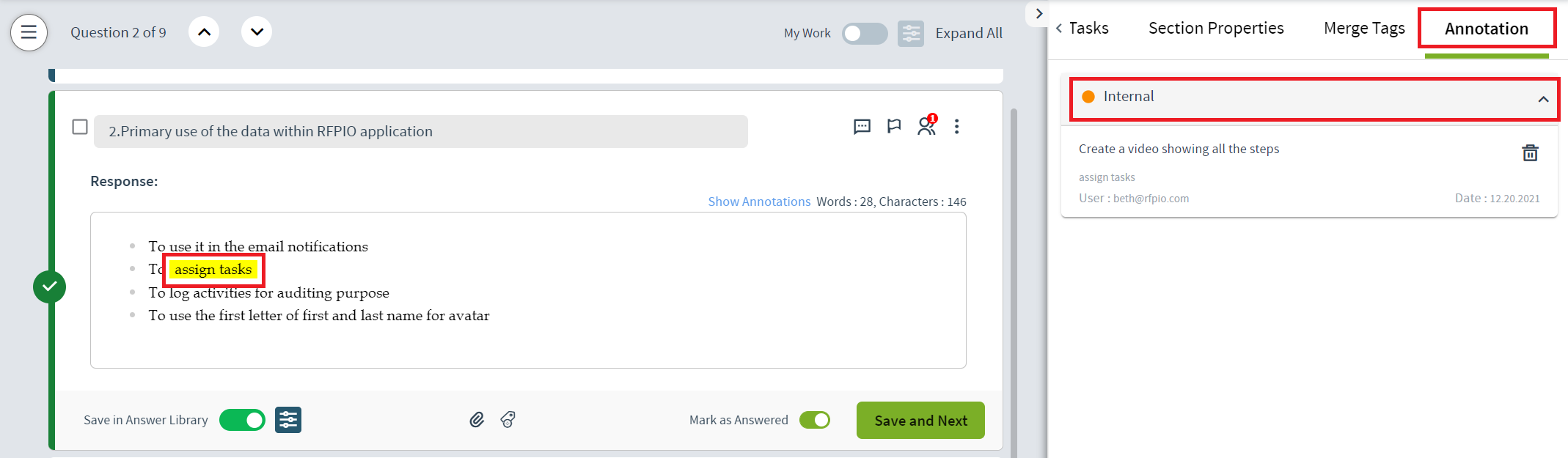Open the comments icon on question 2
This screenshot has height=458, width=1568.
coord(862,127)
